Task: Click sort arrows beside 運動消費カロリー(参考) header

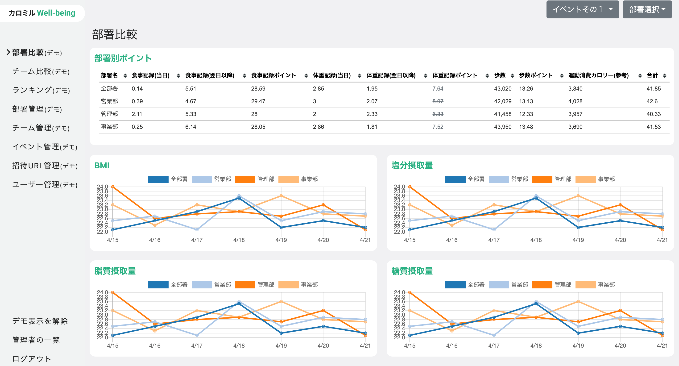Action: pyautogui.click(x=640, y=75)
